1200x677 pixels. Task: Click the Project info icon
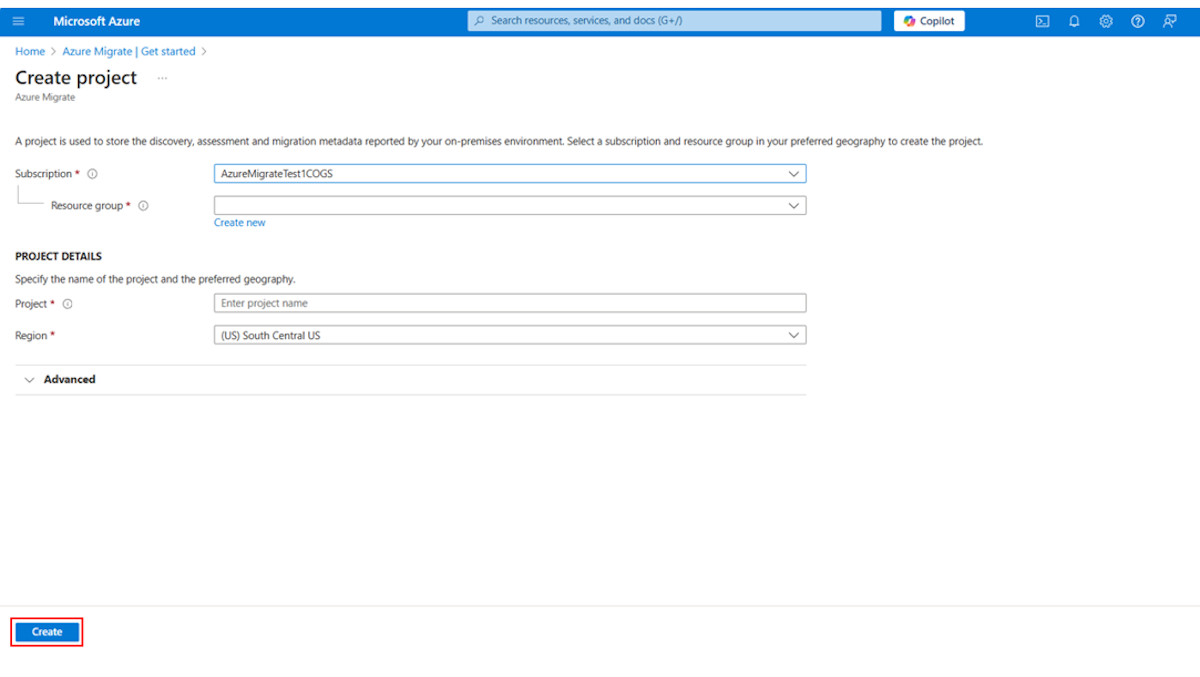tap(67, 304)
